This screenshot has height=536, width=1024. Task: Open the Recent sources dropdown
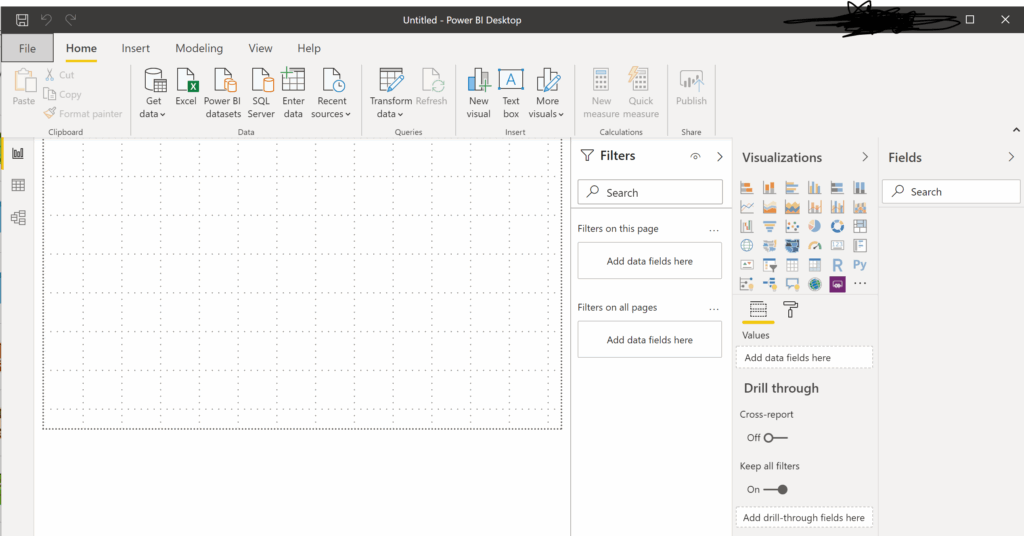coord(332,93)
